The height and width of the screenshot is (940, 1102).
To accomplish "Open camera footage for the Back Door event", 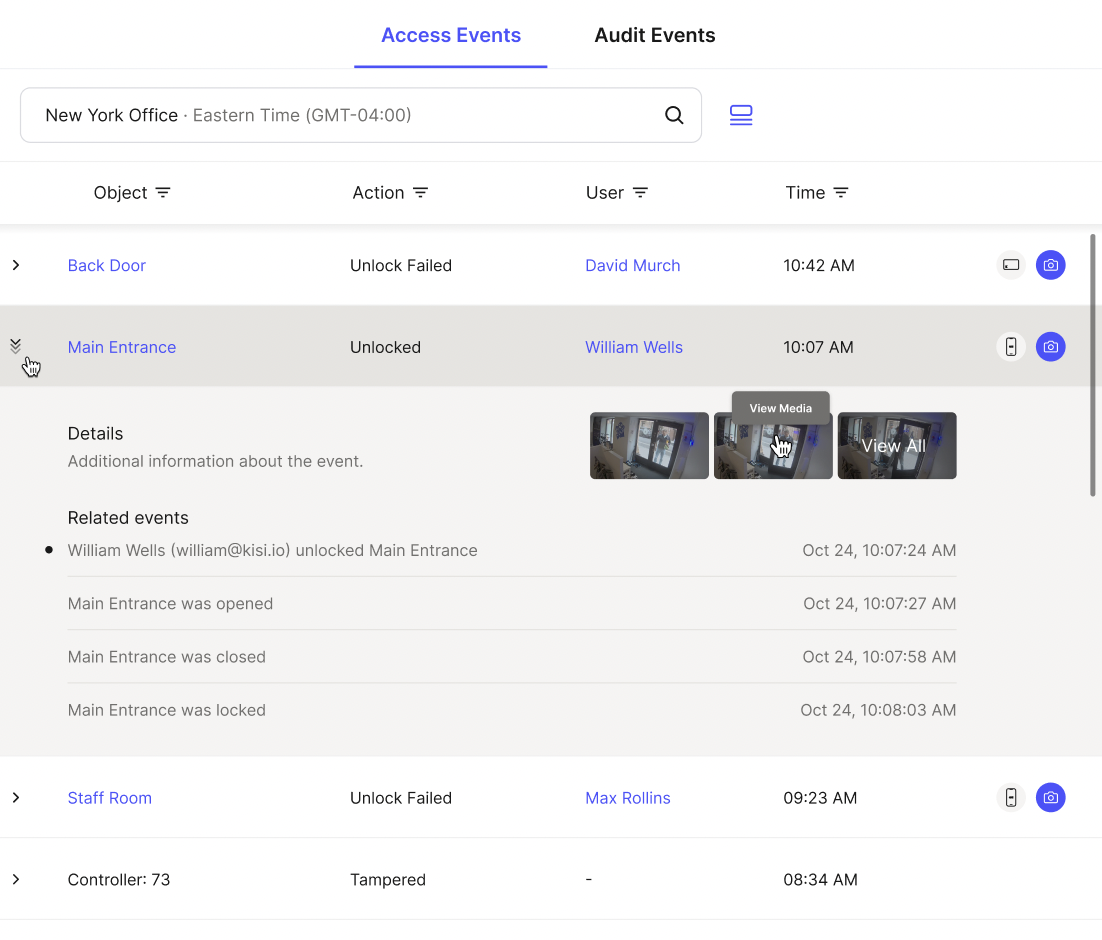I will pos(1050,265).
